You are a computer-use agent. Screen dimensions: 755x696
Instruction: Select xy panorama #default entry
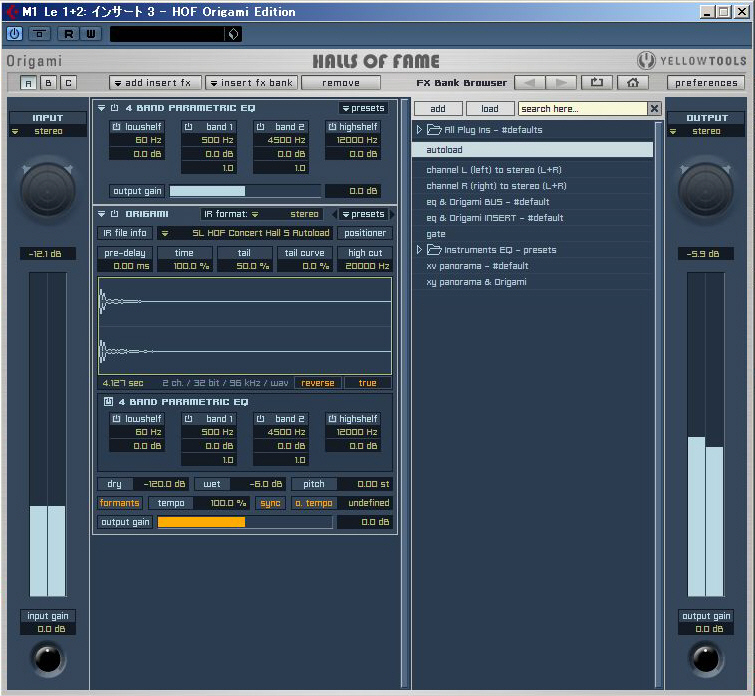[533, 266]
